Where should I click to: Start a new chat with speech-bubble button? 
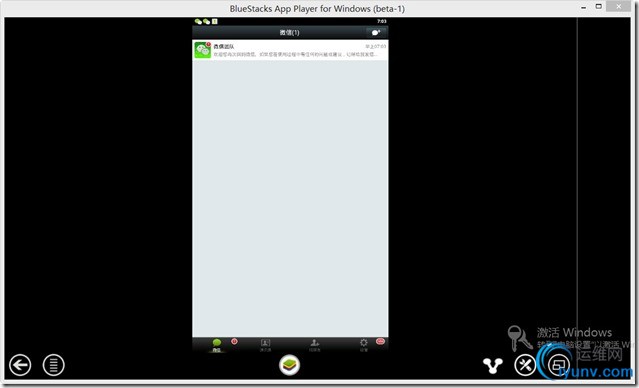(x=375, y=33)
